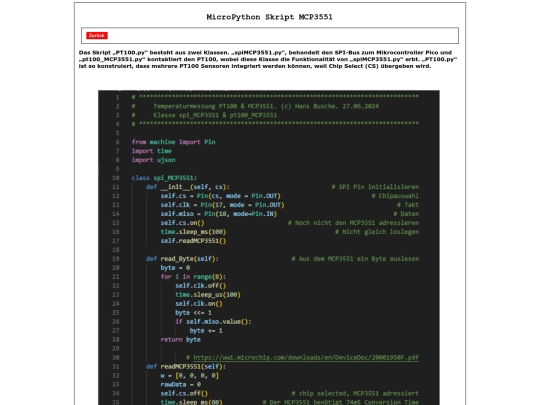Click 'self.cs.off()' code line
This screenshot has width=540, height=405.
pyautogui.click(x=184, y=393)
